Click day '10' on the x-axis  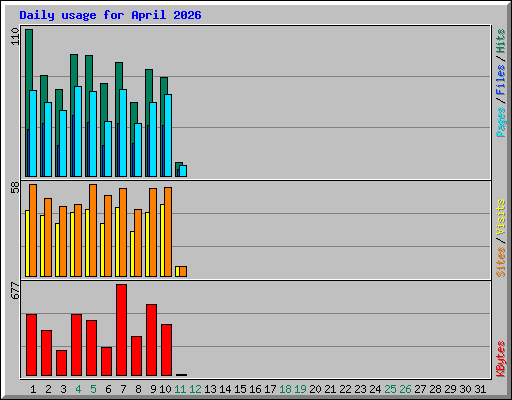tap(165, 389)
